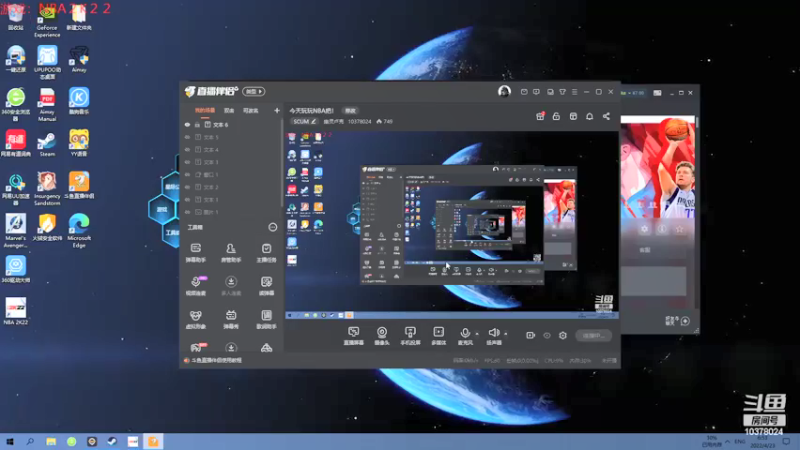Click the record video icon beside the settings gear
800x450 pixels.
pyautogui.click(x=531, y=335)
